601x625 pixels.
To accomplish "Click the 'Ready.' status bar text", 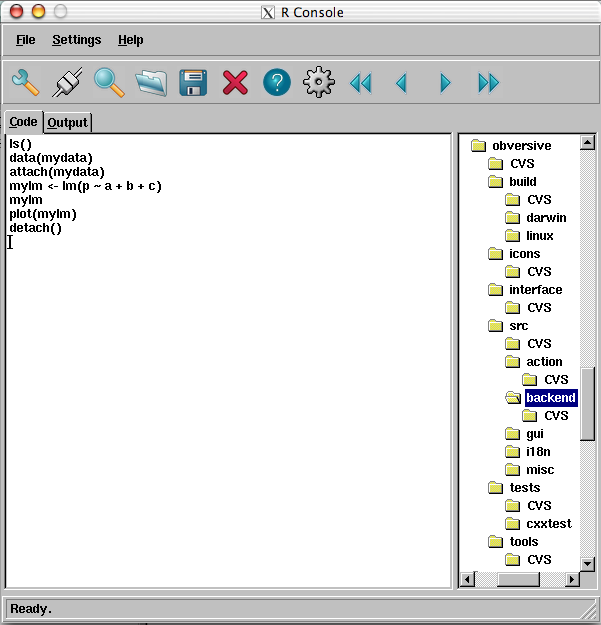I will [31, 609].
